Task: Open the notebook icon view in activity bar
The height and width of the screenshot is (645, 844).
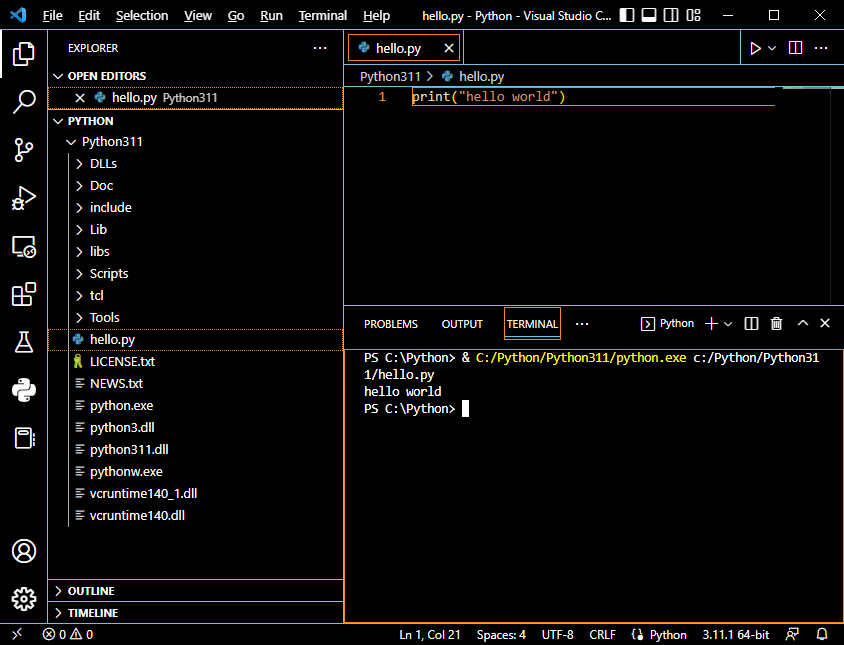Action: coord(24,438)
